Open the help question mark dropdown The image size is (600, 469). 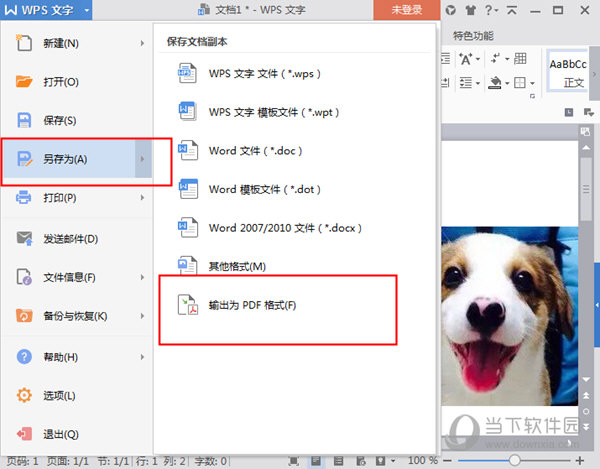coord(491,10)
